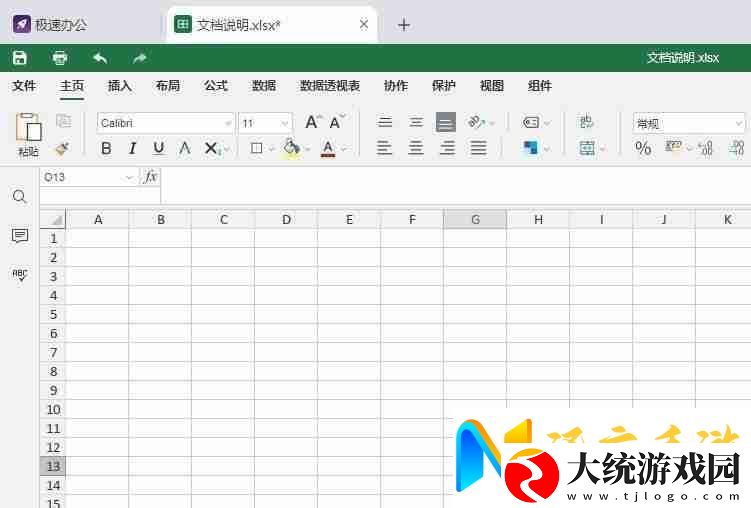Toggle the highlighted Align Bottom button
This screenshot has width=751, height=508.
coord(445,122)
